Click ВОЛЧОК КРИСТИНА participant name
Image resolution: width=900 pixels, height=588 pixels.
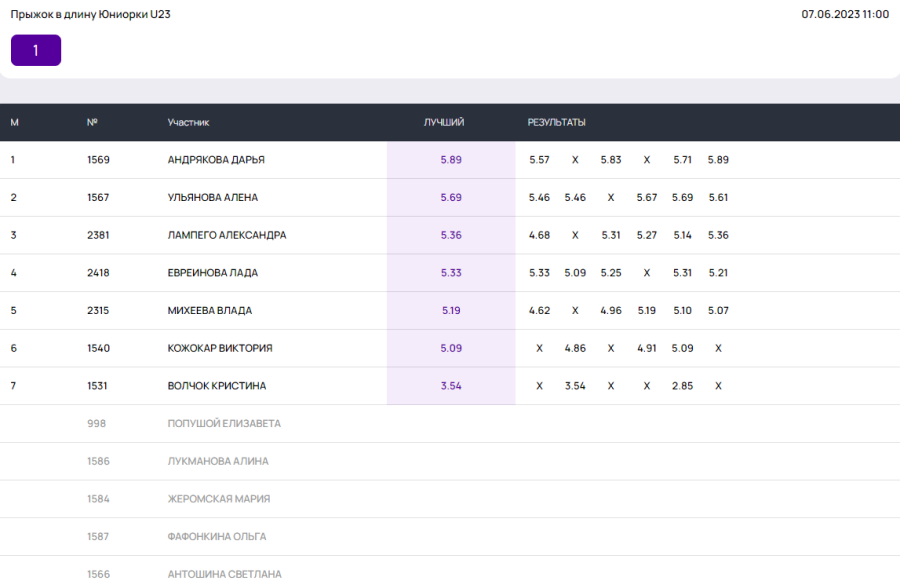pos(217,386)
